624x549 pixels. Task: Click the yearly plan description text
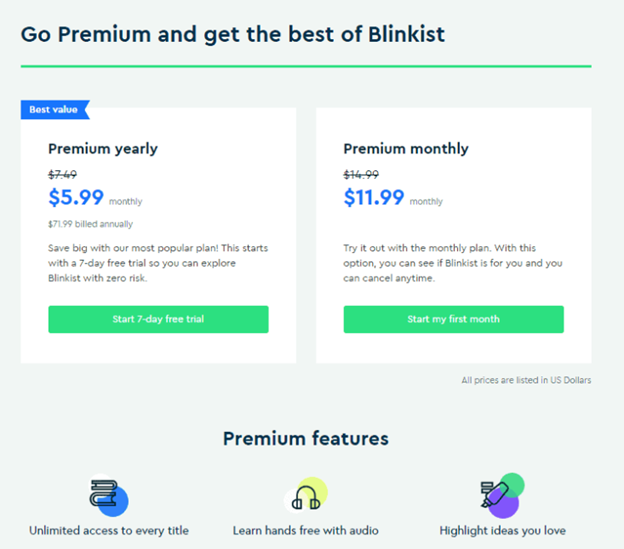(157, 263)
